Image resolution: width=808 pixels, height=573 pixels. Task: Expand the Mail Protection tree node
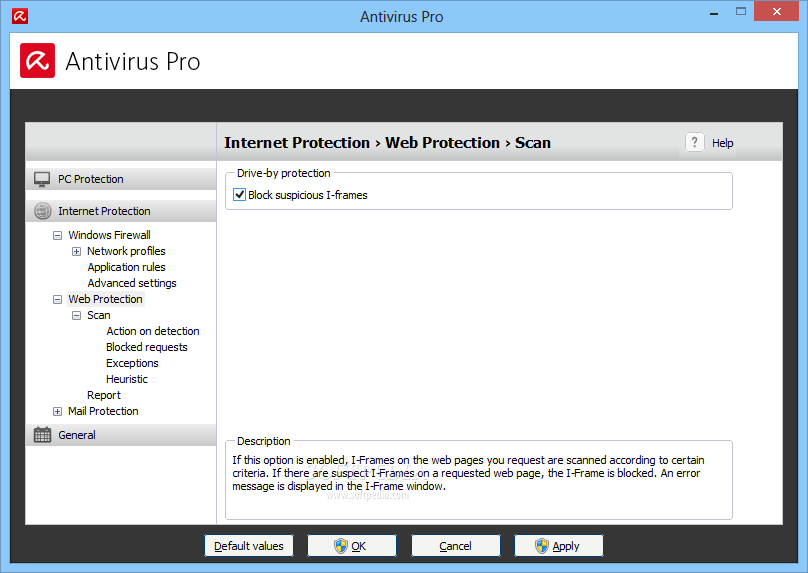tap(57, 411)
